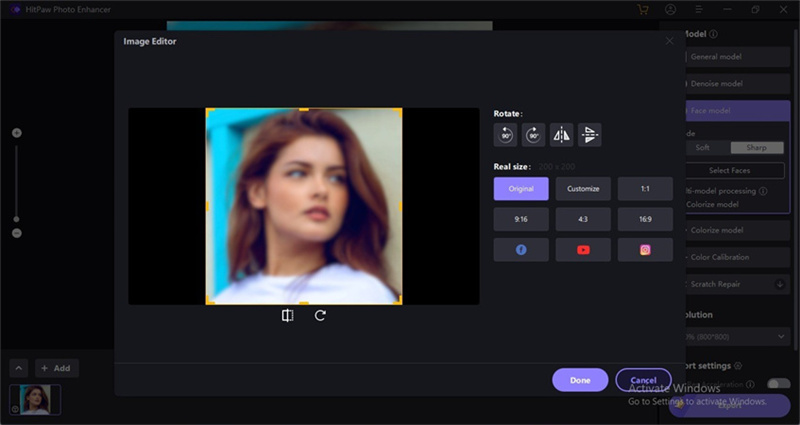Reset the crop with the circular arrow icon
This screenshot has width=800, height=425.
click(x=320, y=316)
